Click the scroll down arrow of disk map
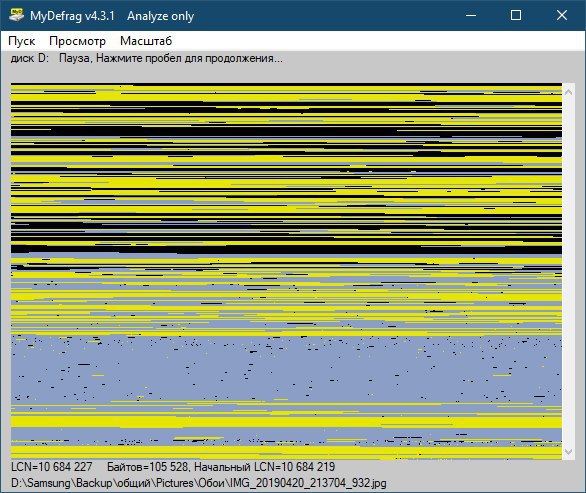 click(x=568, y=451)
